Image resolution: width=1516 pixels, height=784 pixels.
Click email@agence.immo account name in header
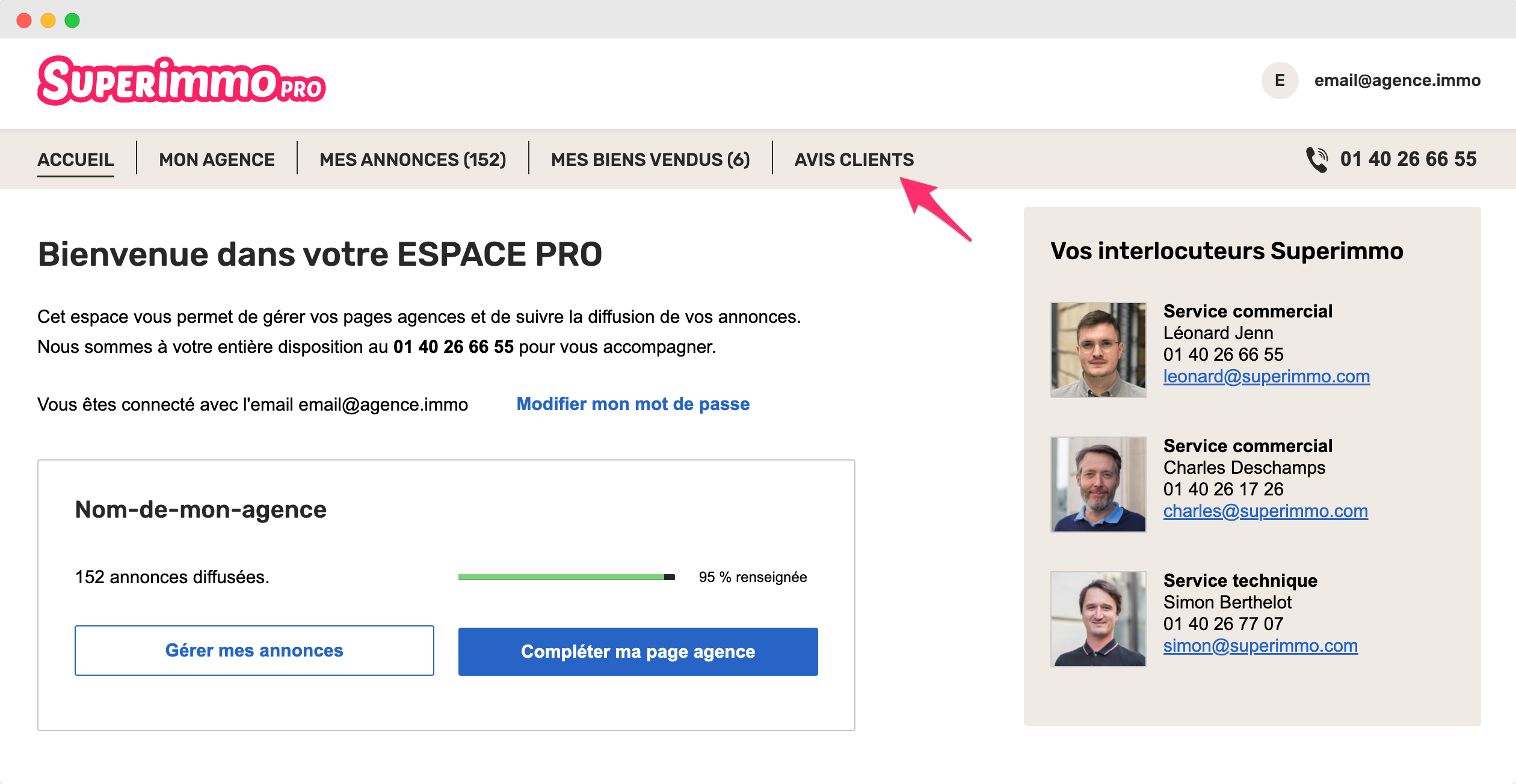pyautogui.click(x=1397, y=81)
